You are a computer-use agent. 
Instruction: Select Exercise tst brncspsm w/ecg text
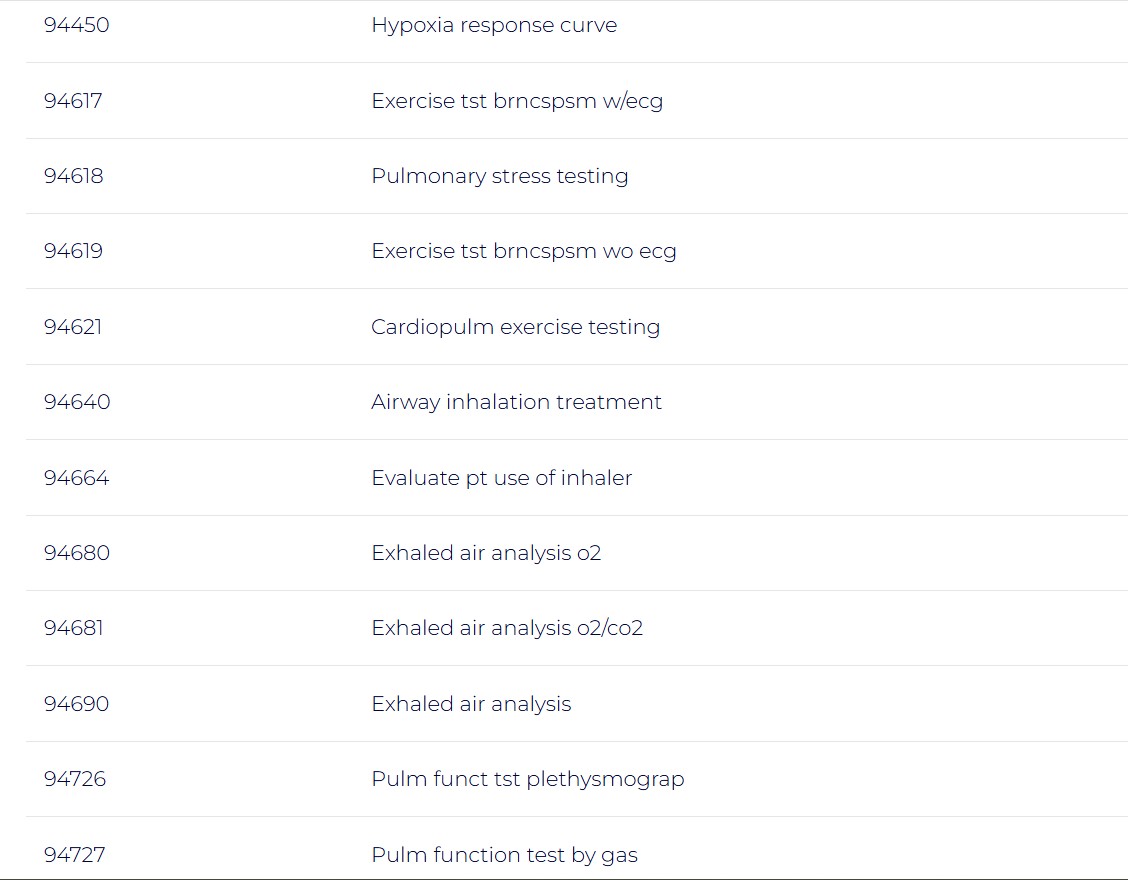pos(517,101)
